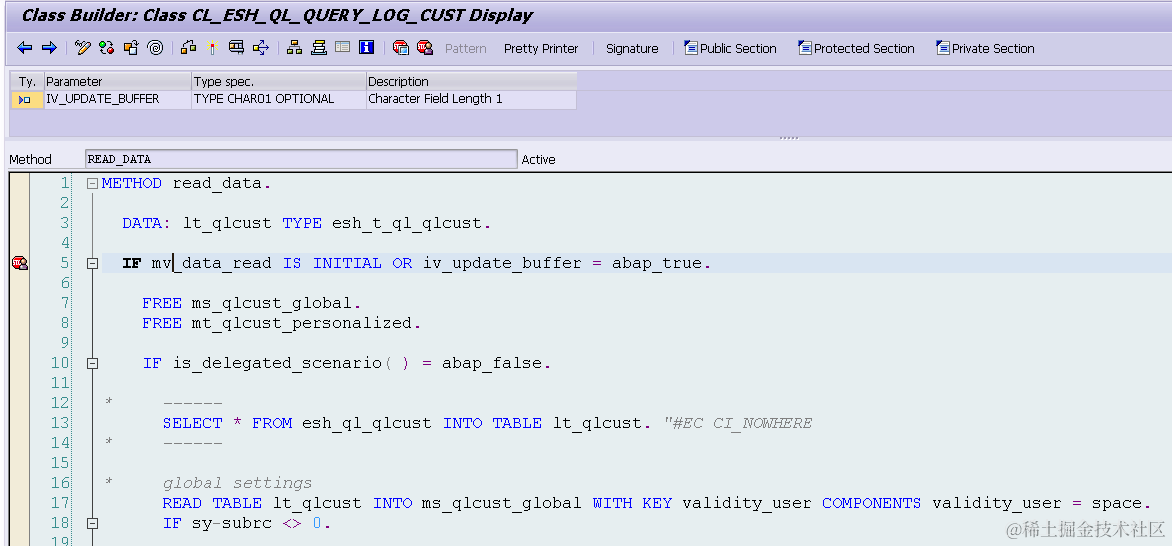Click the DATA: lt_qlcust declaration line
Viewport: 1172px width, 546px height.
coord(307,223)
